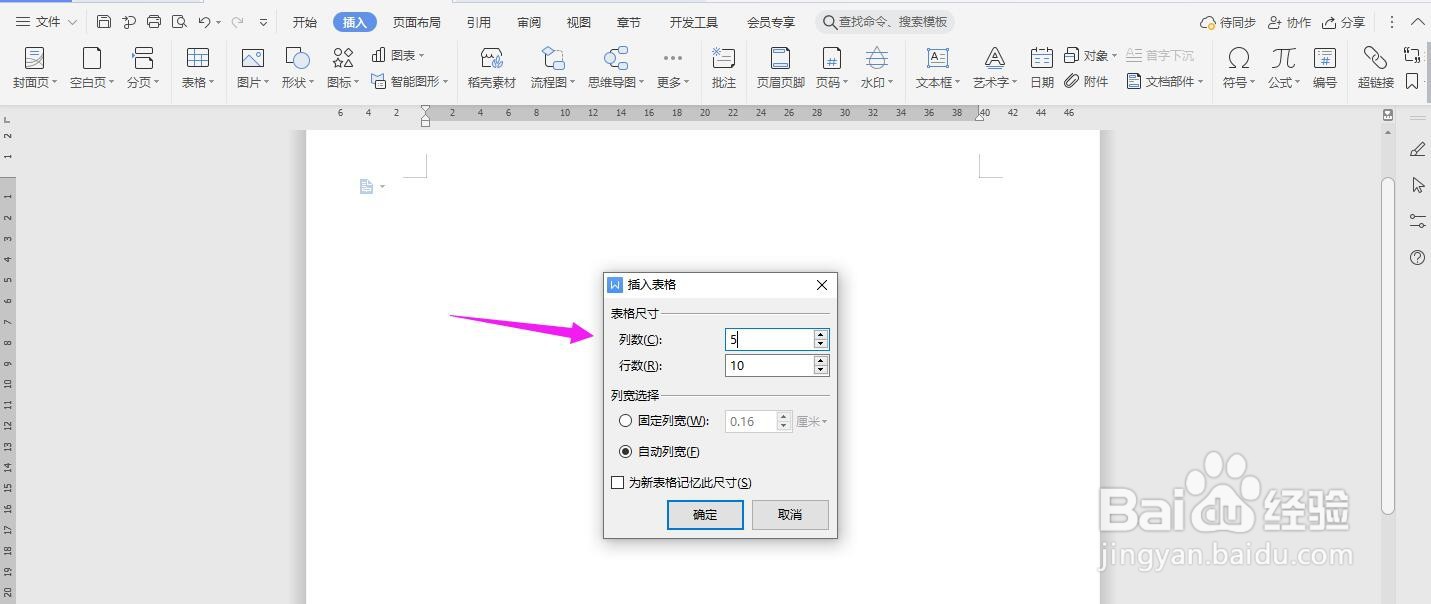Click the watermark (水印) icon
Viewport: 1431px width, 604px height.
point(877,58)
